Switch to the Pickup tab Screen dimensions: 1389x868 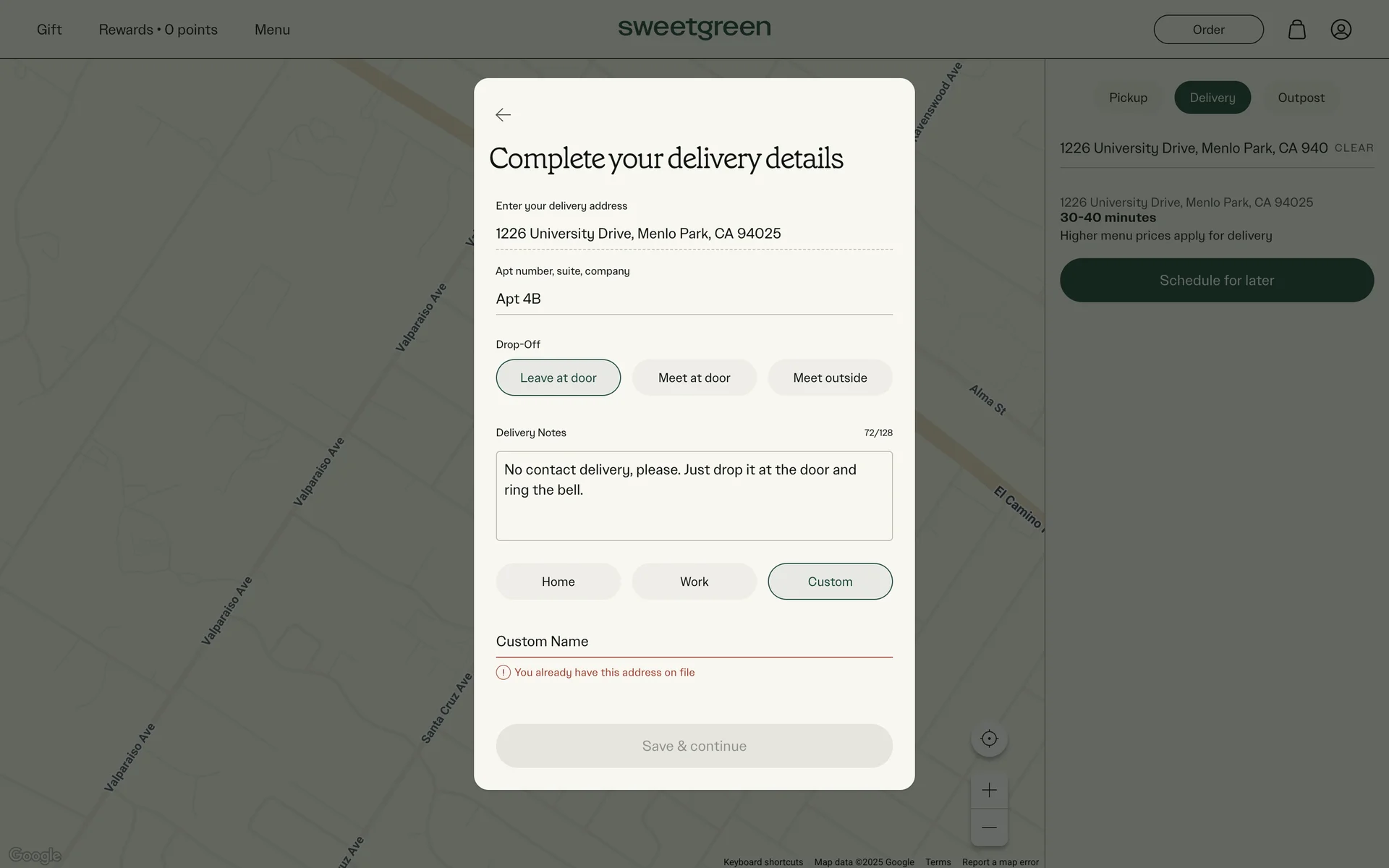1128,98
